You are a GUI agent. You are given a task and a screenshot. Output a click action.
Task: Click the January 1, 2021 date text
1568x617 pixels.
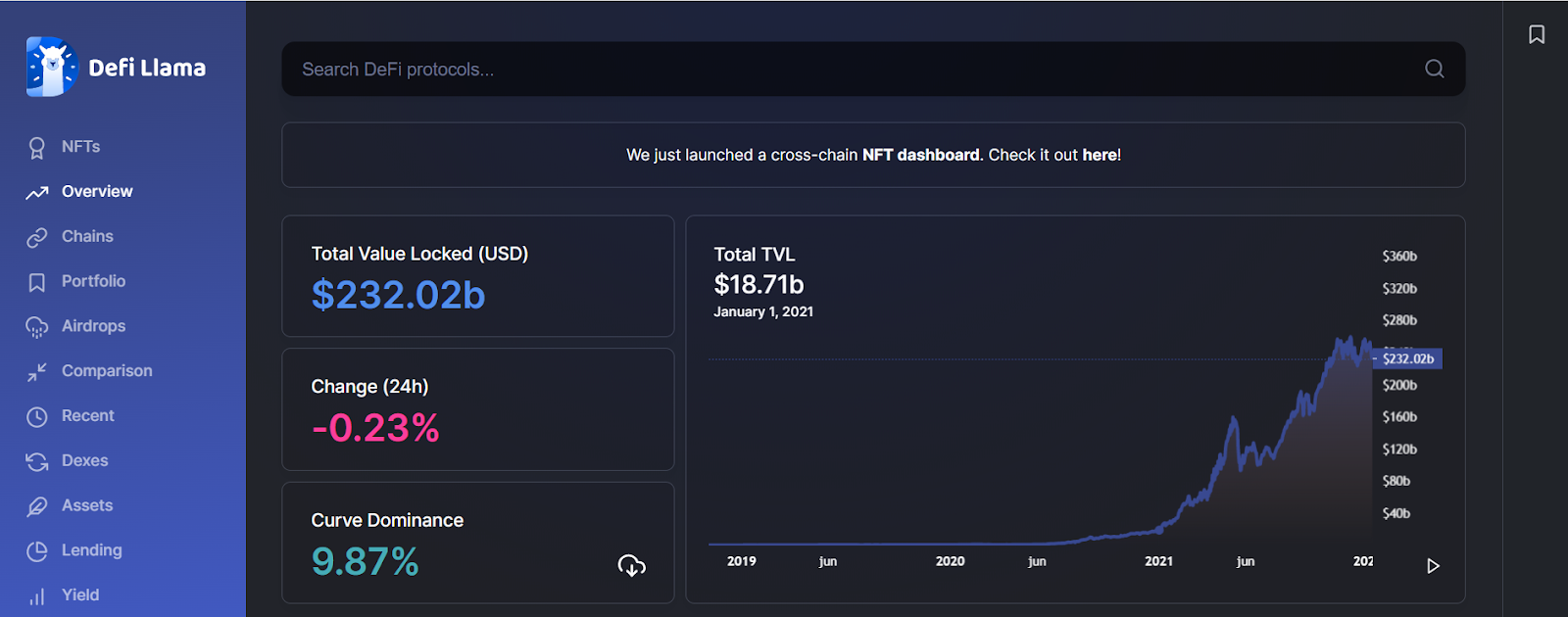pos(763,311)
